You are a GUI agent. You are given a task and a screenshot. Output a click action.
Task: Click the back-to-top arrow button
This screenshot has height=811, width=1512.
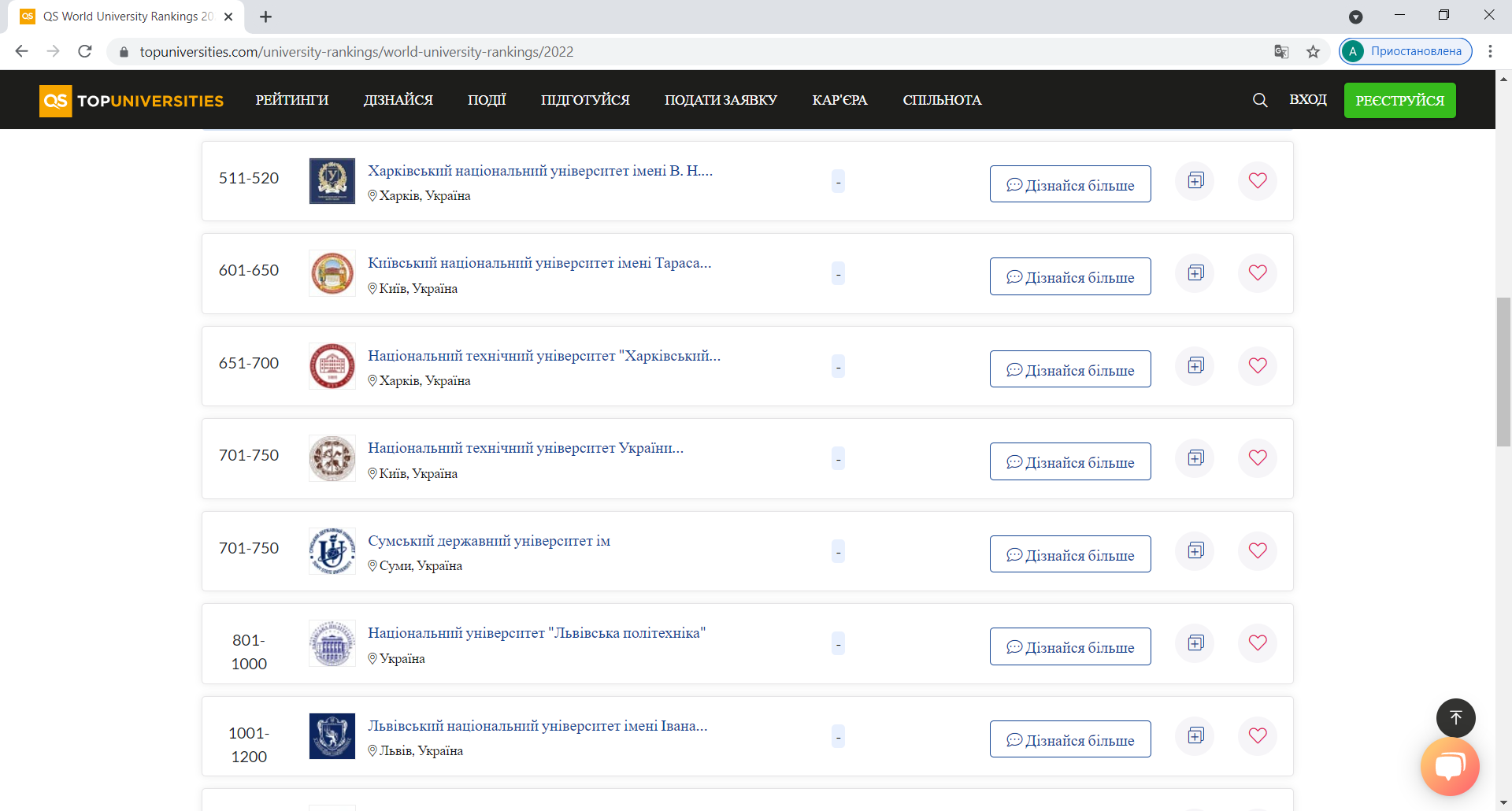(1455, 718)
